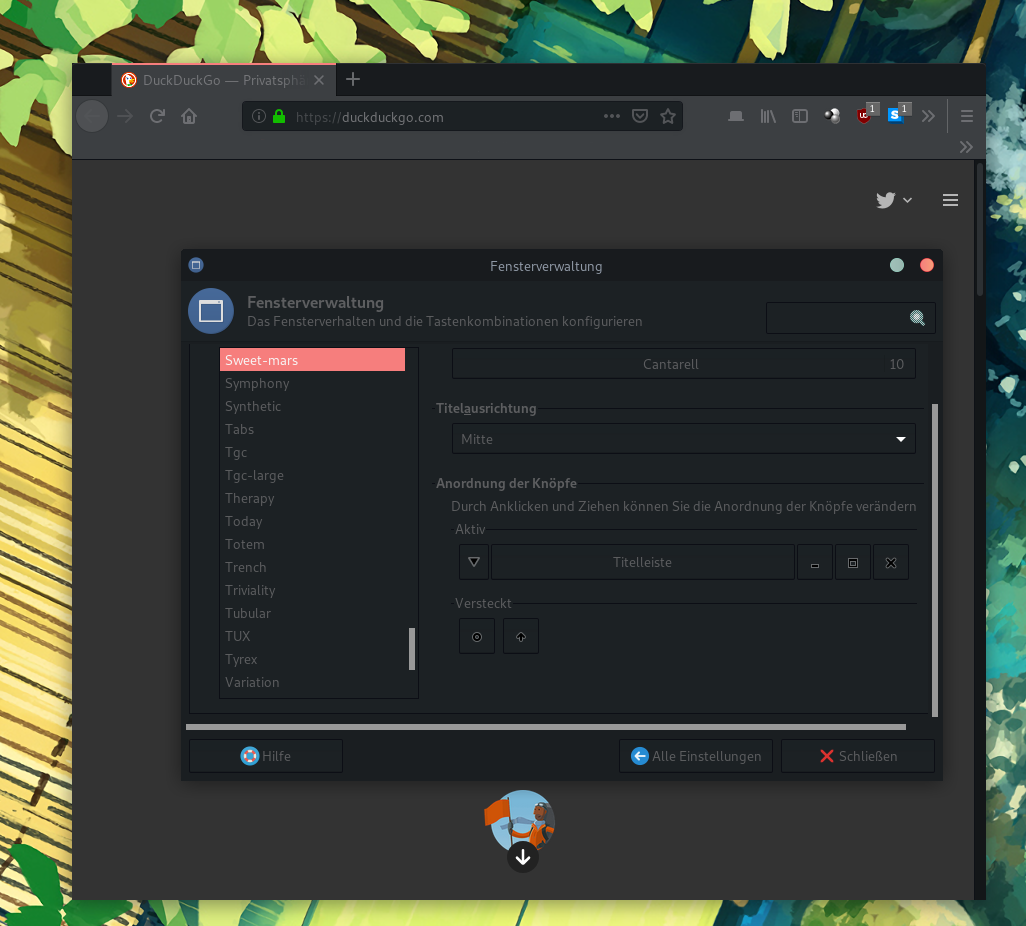This screenshot has width=1026, height=926.
Task: Expand the Twitter account dropdown on DuckDuckGo
Action: 906,200
